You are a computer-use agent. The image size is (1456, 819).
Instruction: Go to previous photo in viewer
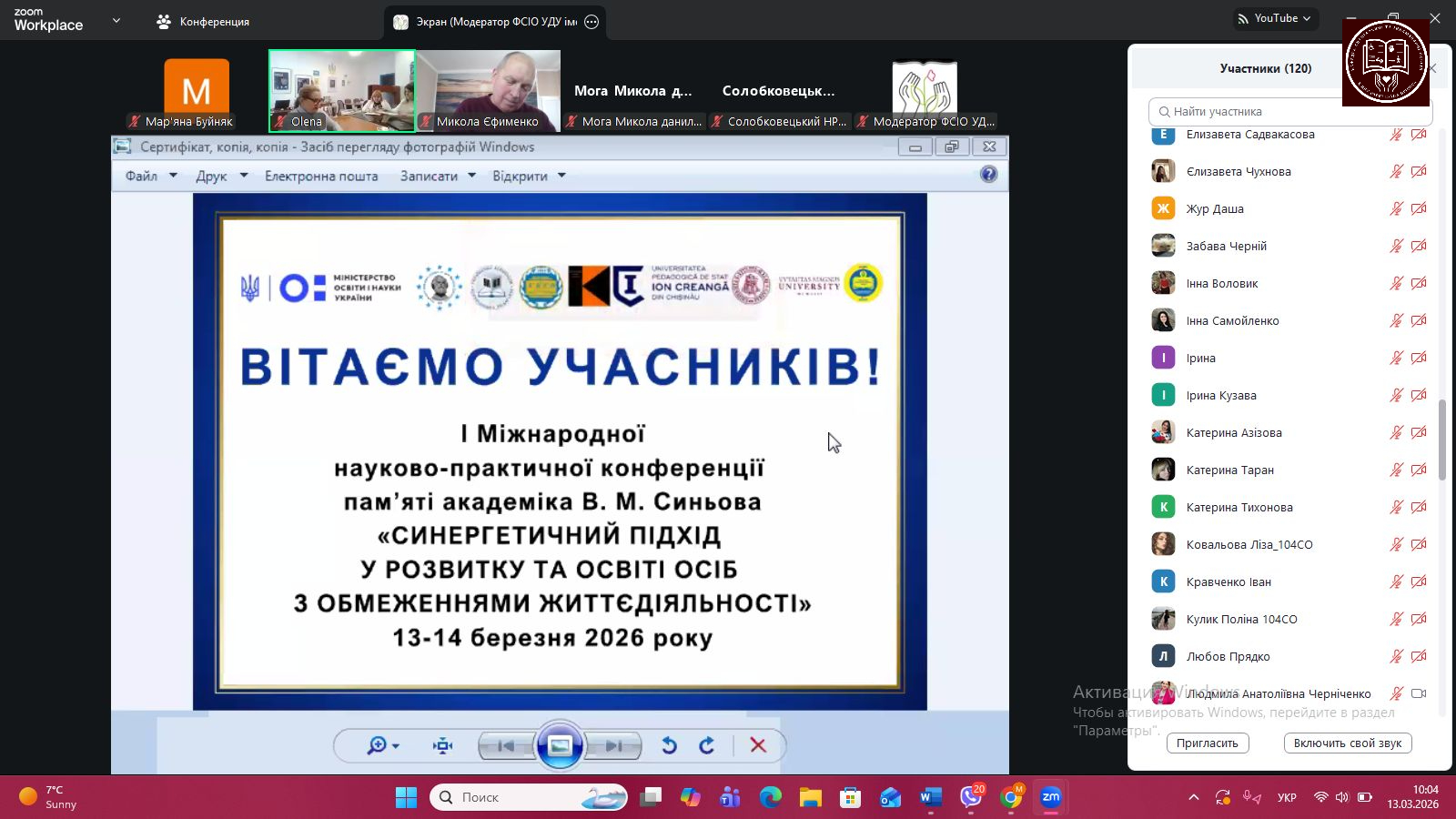(x=506, y=746)
